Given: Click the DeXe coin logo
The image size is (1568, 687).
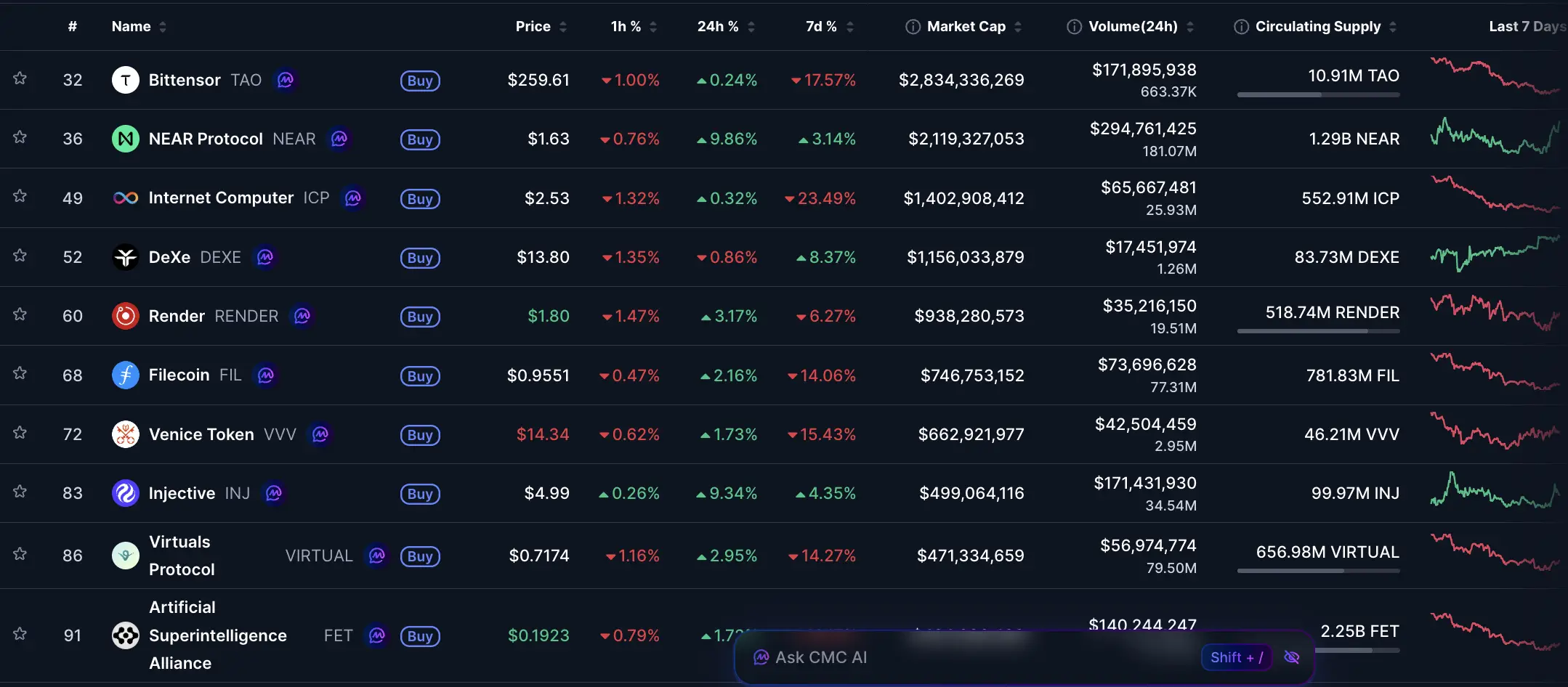Looking at the screenshot, I should (126, 257).
